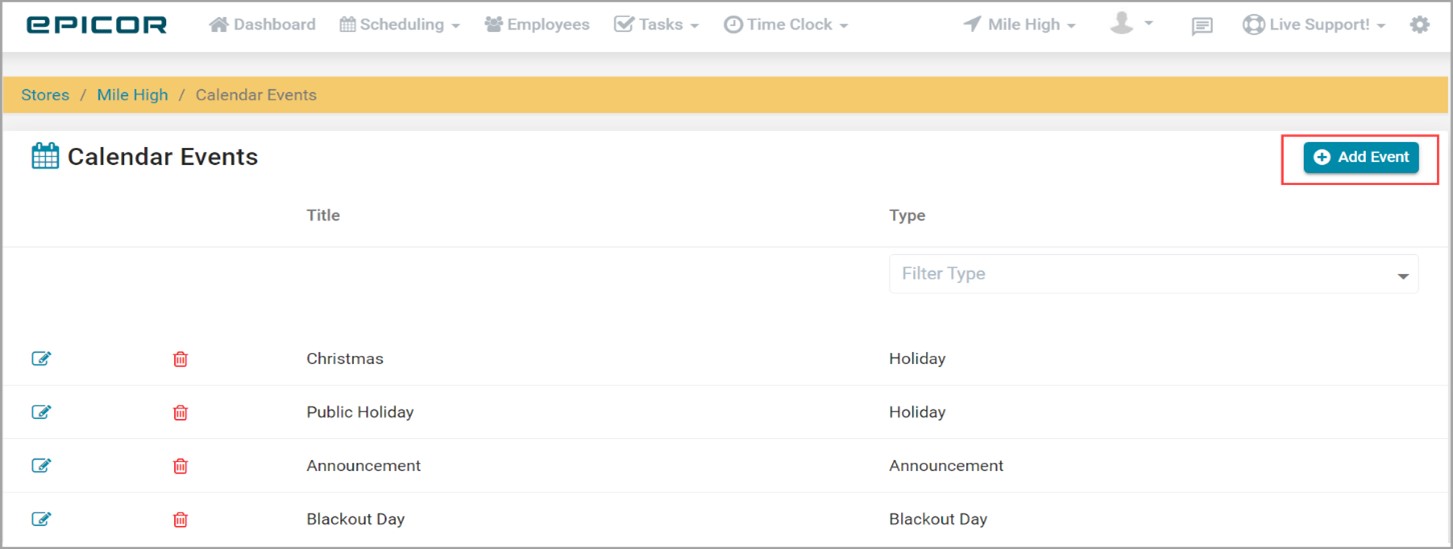This screenshot has width=1453, height=549.
Task: Click the Announcement type cell
Action: click(946, 465)
